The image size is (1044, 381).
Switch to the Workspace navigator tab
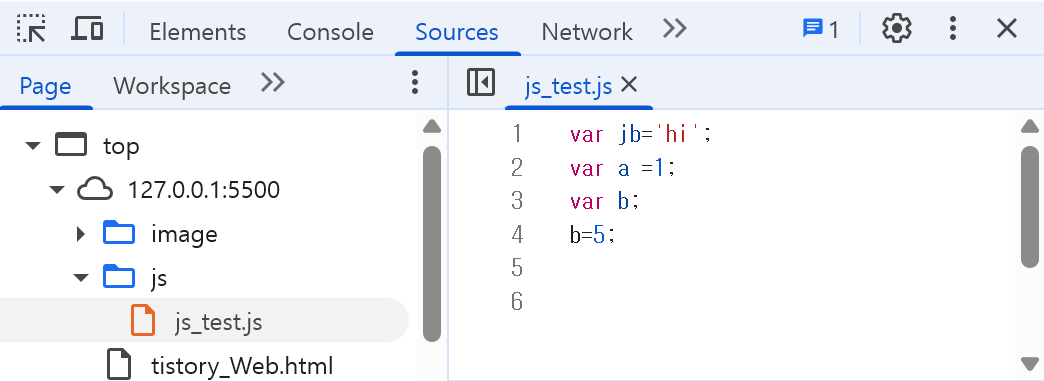(172, 86)
